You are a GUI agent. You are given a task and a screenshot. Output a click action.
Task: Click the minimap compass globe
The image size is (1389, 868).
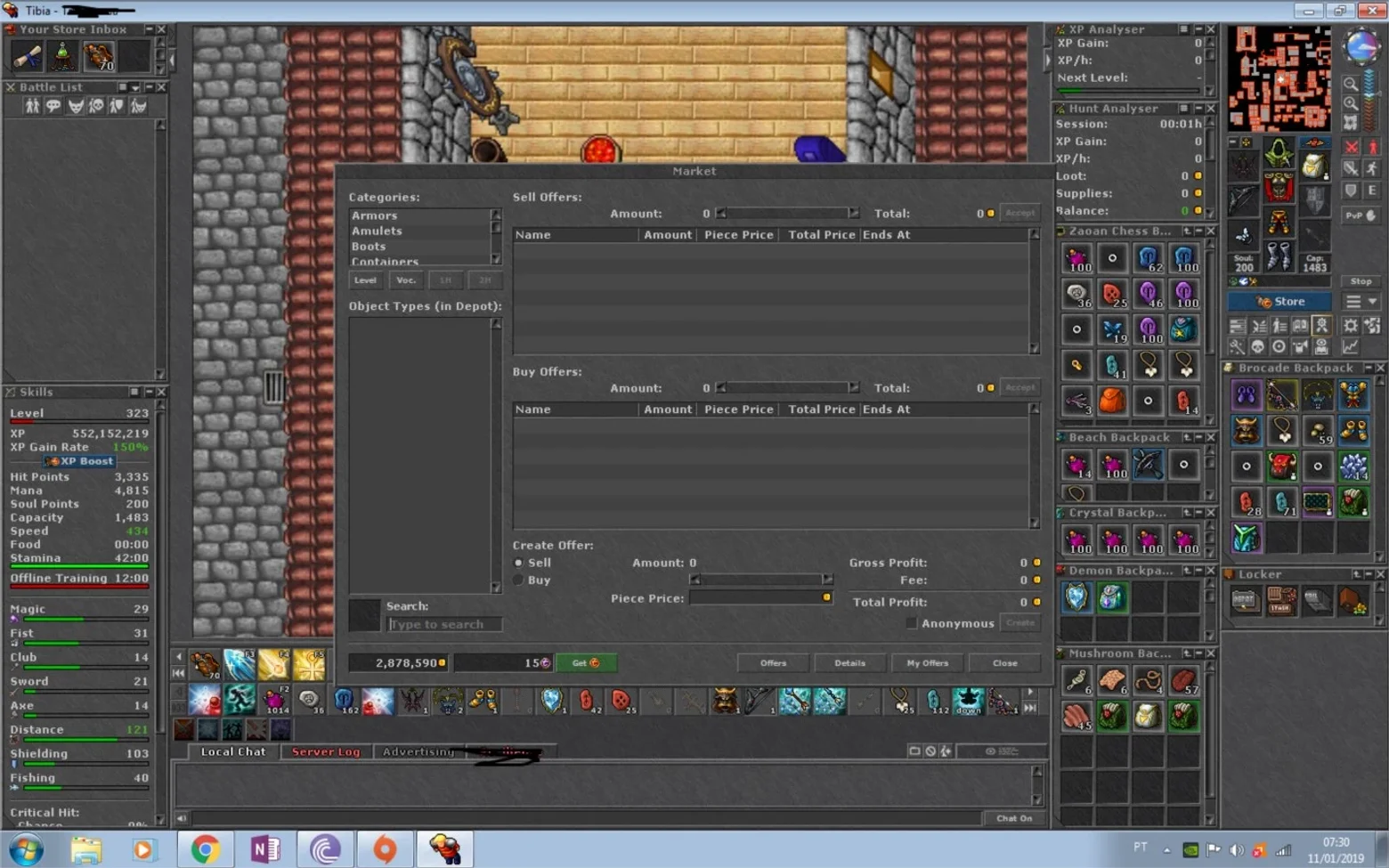pyautogui.click(x=1361, y=46)
